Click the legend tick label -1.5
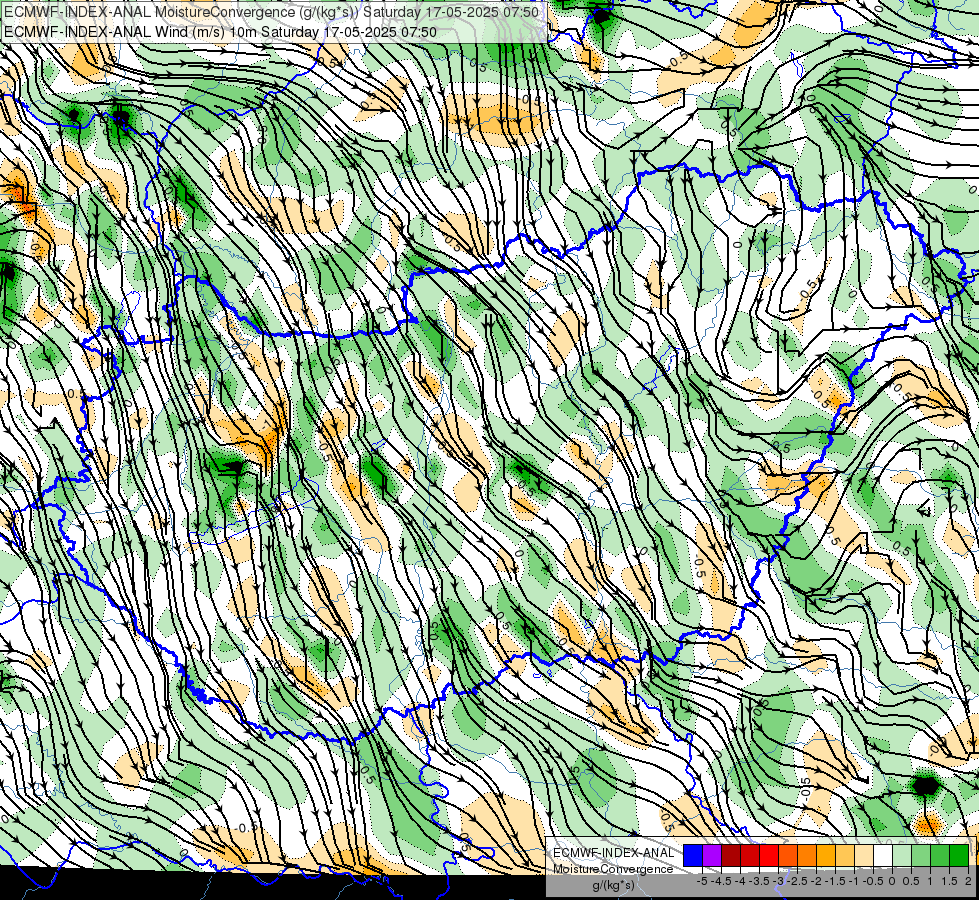The height and width of the screenshot is (900, 979). click(x=835, y=881)
